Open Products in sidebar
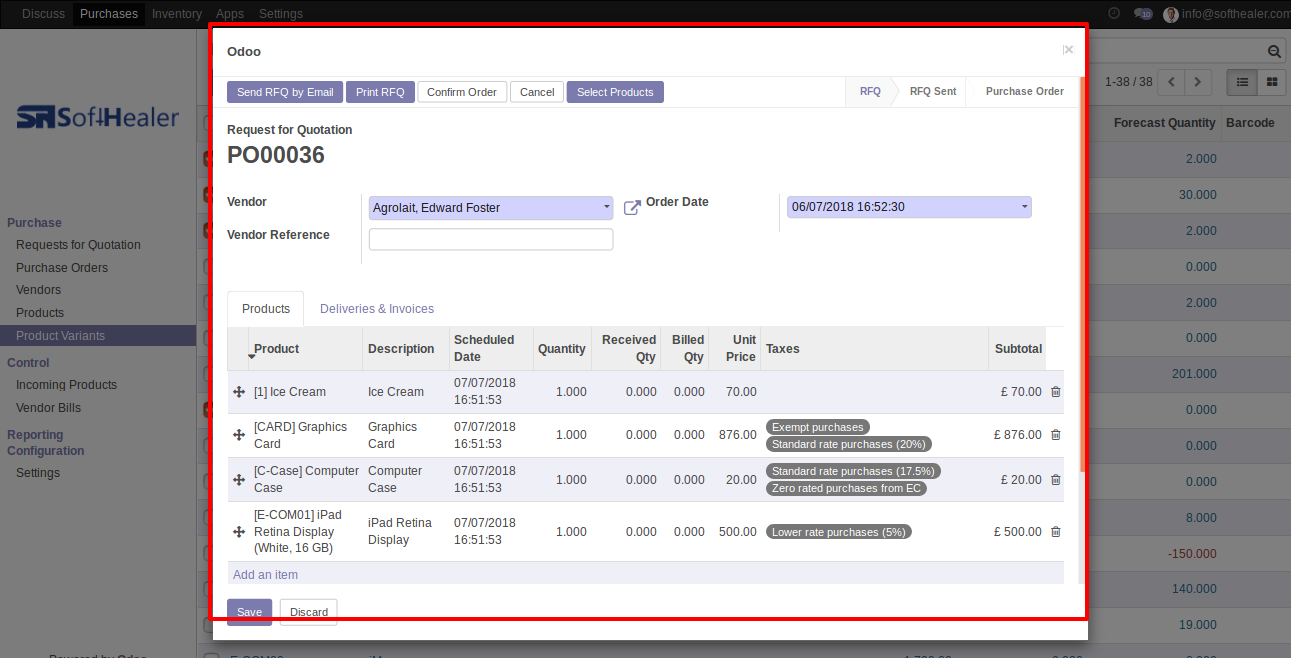1291x658 pixels. pos(40,313)
